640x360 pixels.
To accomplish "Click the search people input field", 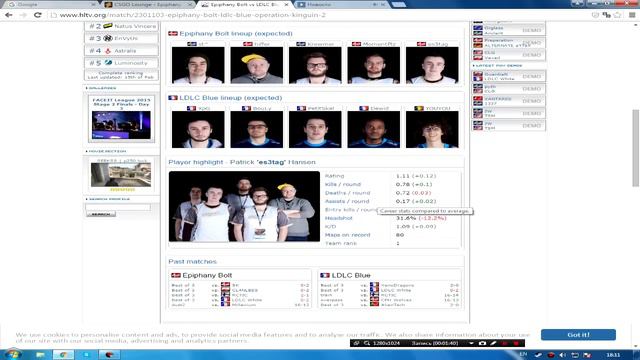I will (x=118, y=207).
